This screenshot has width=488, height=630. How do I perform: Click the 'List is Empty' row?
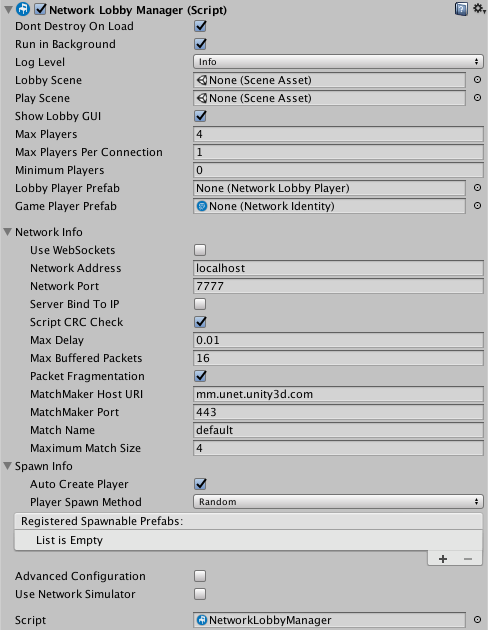pyautogui.click(x=248, y=540)
